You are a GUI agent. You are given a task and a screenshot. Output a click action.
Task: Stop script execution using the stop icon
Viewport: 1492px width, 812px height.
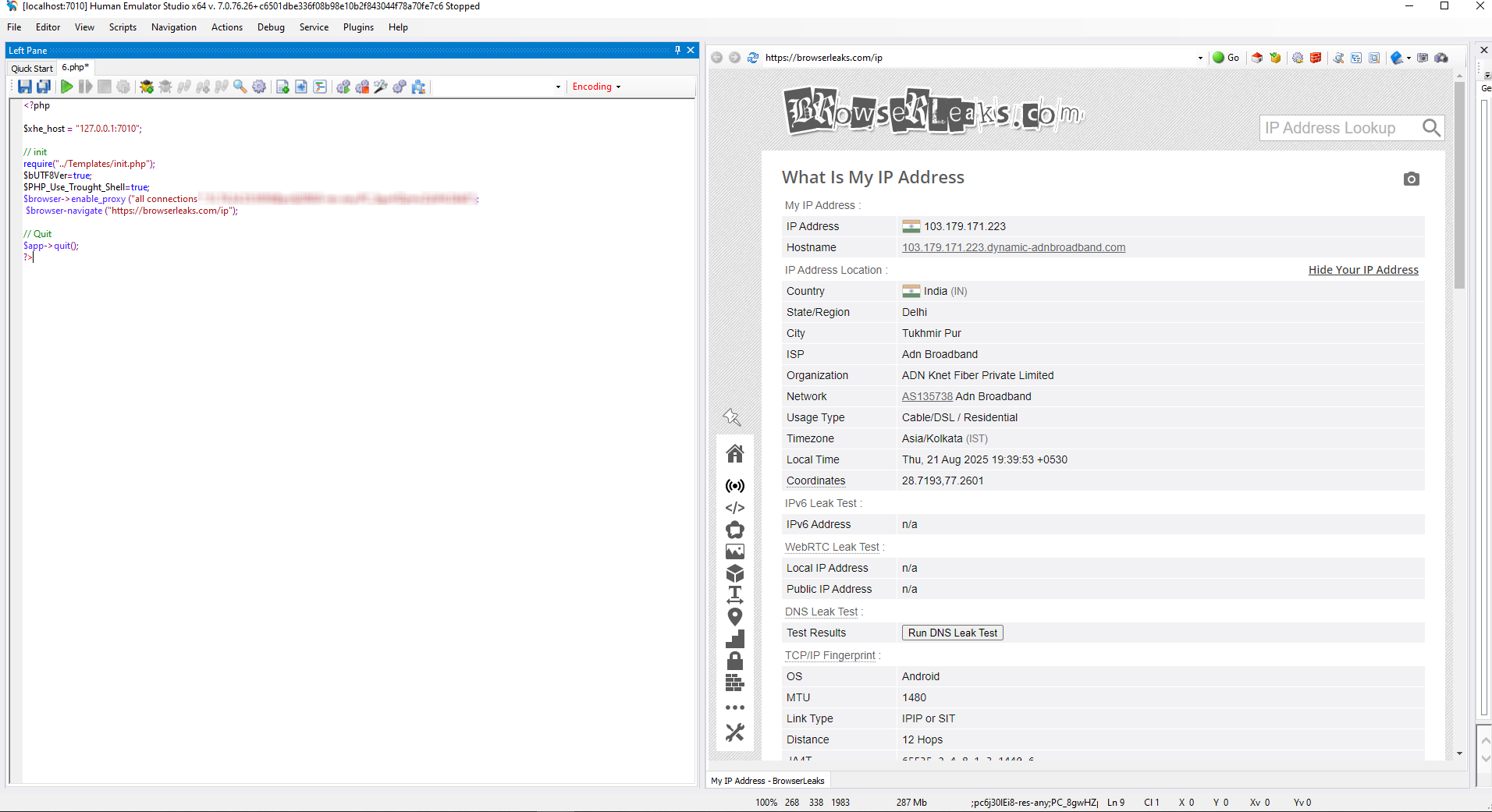[x=104, y=87]
